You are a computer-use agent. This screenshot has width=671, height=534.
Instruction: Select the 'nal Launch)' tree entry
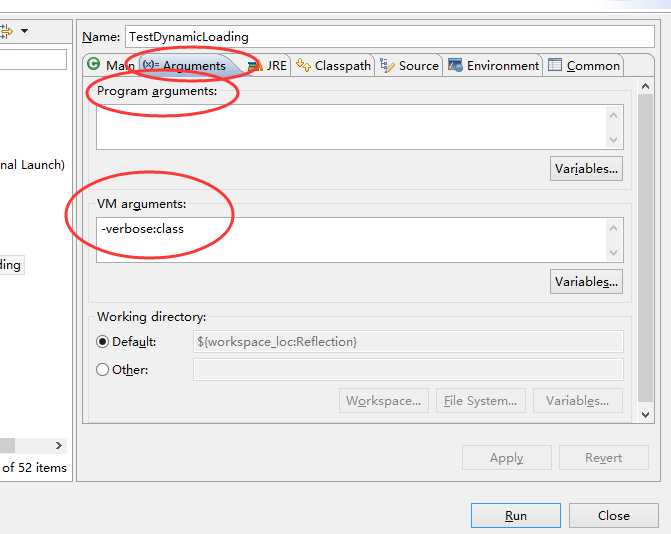[33, 165]
